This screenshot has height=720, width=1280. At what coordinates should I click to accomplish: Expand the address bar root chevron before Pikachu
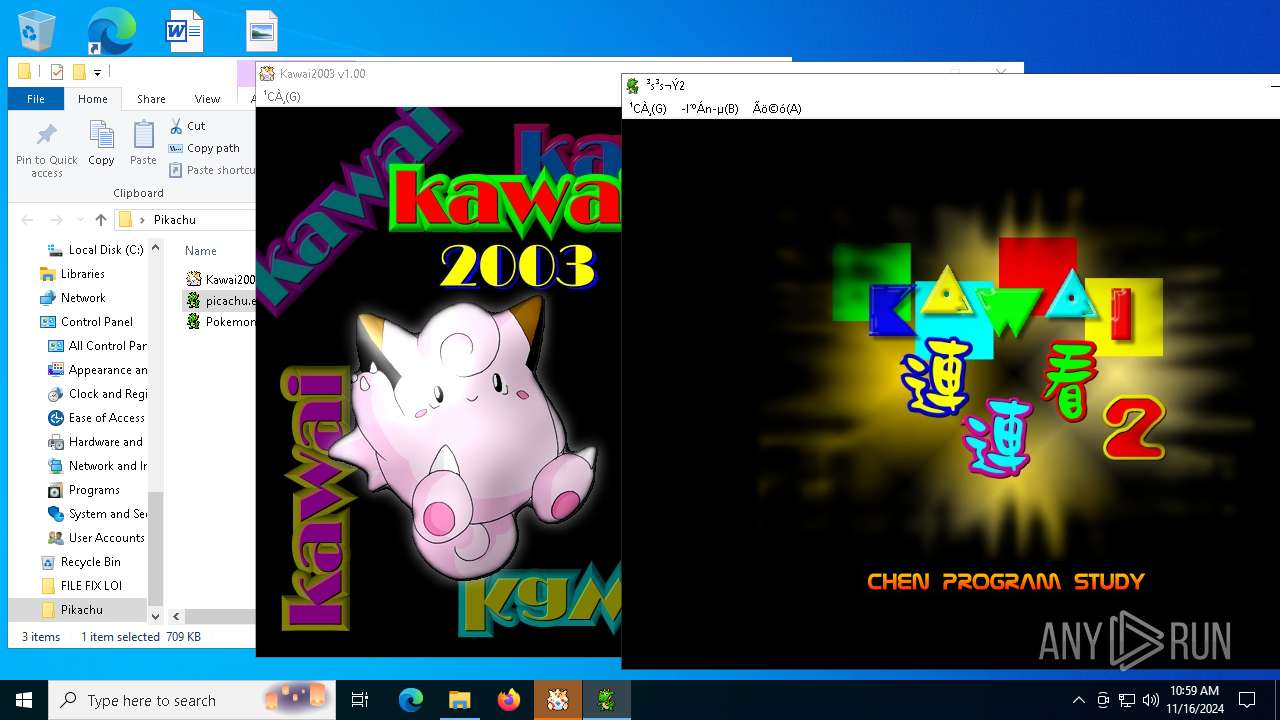coord(143,220)
